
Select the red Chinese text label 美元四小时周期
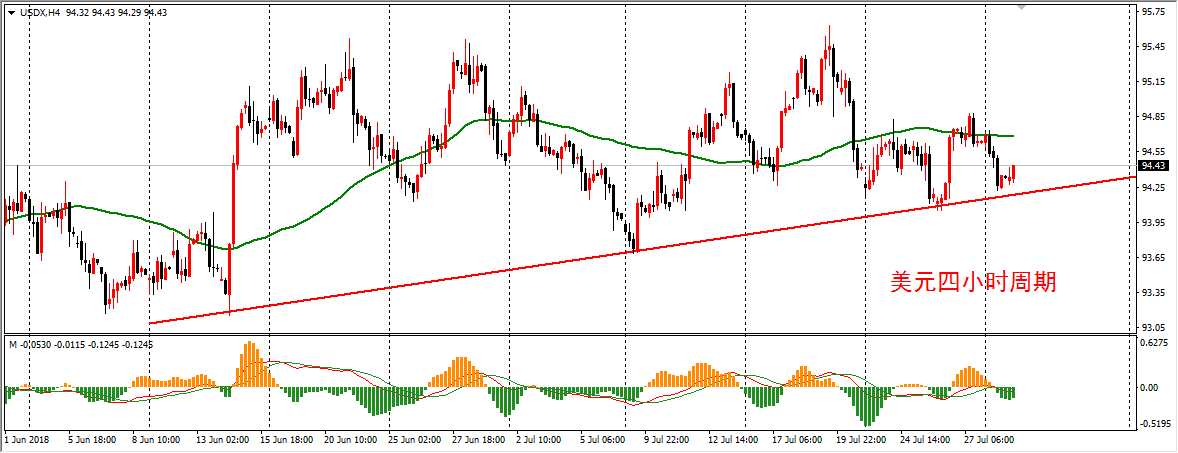pos(972,283)
